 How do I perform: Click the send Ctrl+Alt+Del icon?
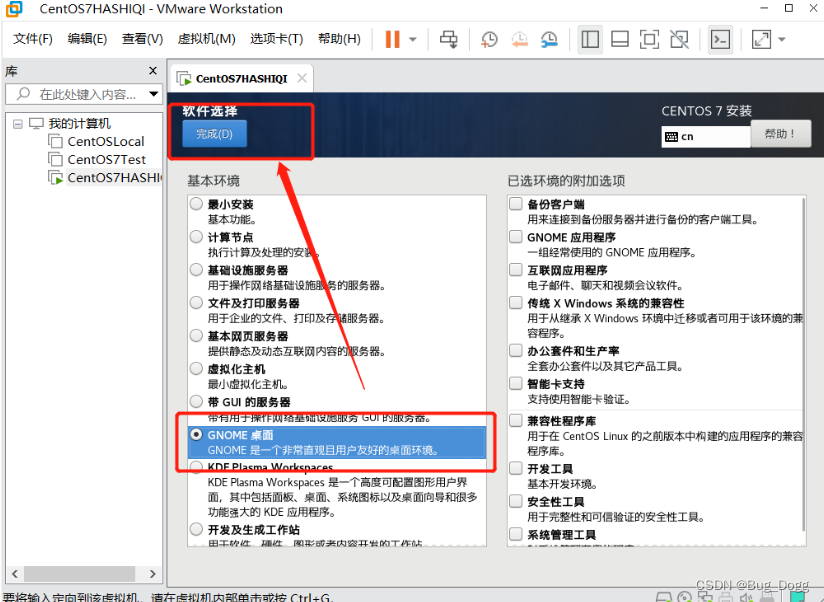point(448,39)
